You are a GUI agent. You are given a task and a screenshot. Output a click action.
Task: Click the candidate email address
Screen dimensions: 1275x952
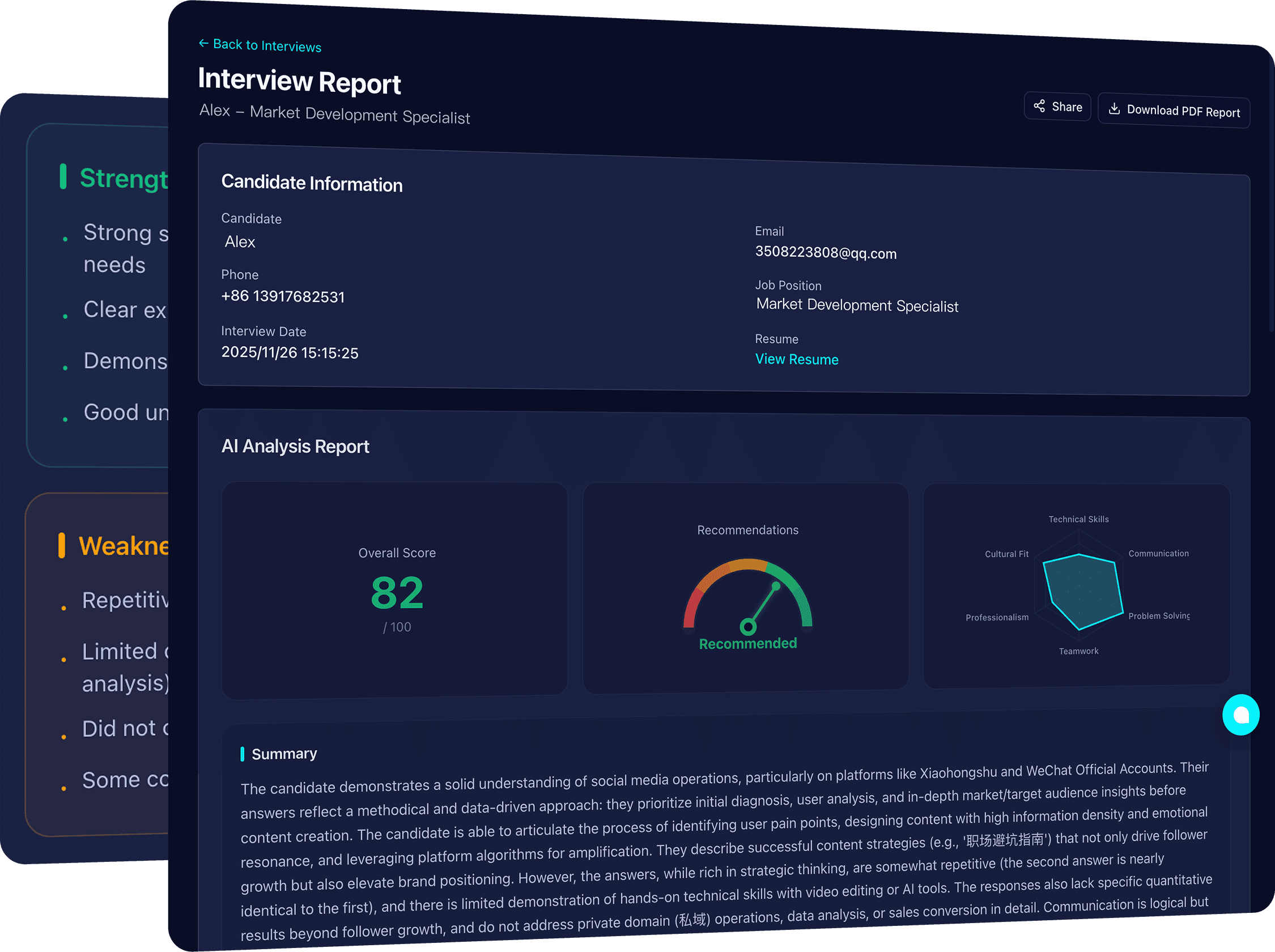click(825, 252)
